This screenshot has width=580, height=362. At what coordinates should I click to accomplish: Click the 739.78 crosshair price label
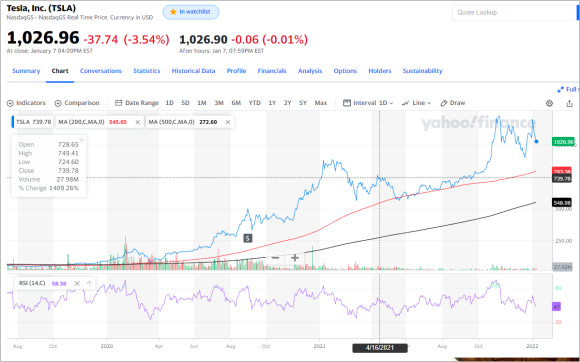point(562,179)
